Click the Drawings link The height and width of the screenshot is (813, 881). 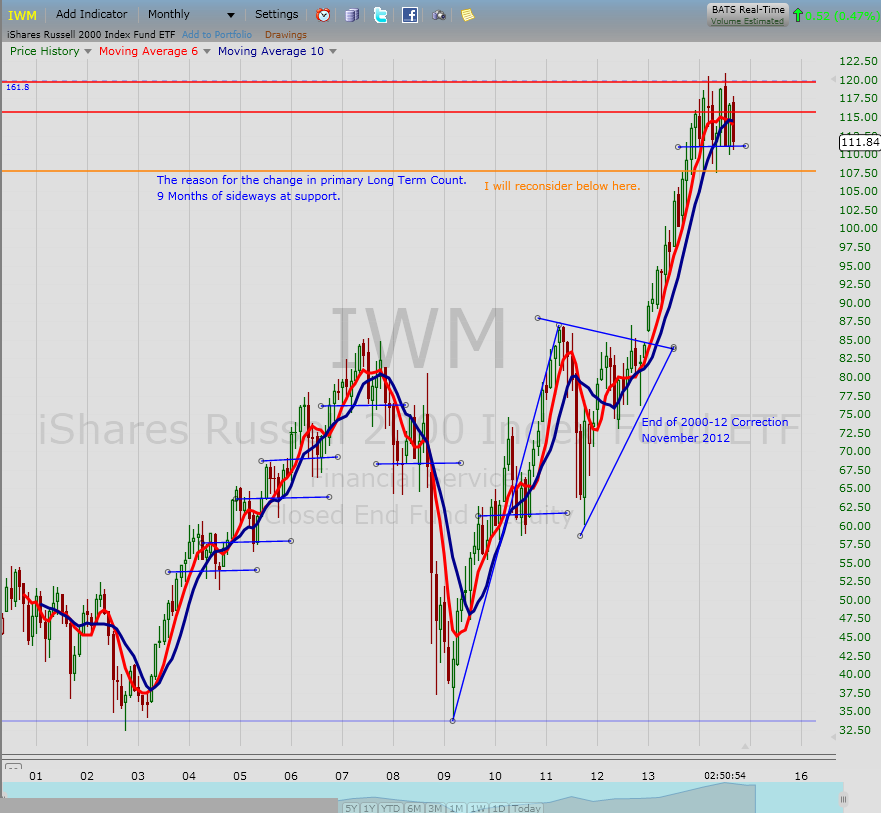pyautogui.click(x=286, y=35)
